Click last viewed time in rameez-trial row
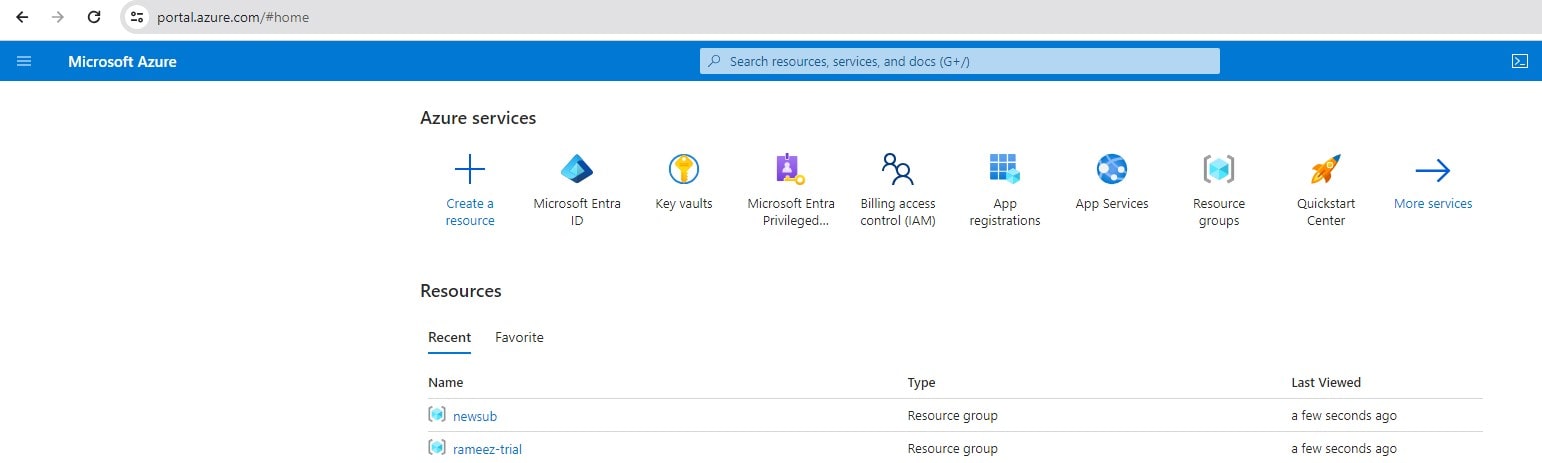1542x463 pixels. point(1344,448)
